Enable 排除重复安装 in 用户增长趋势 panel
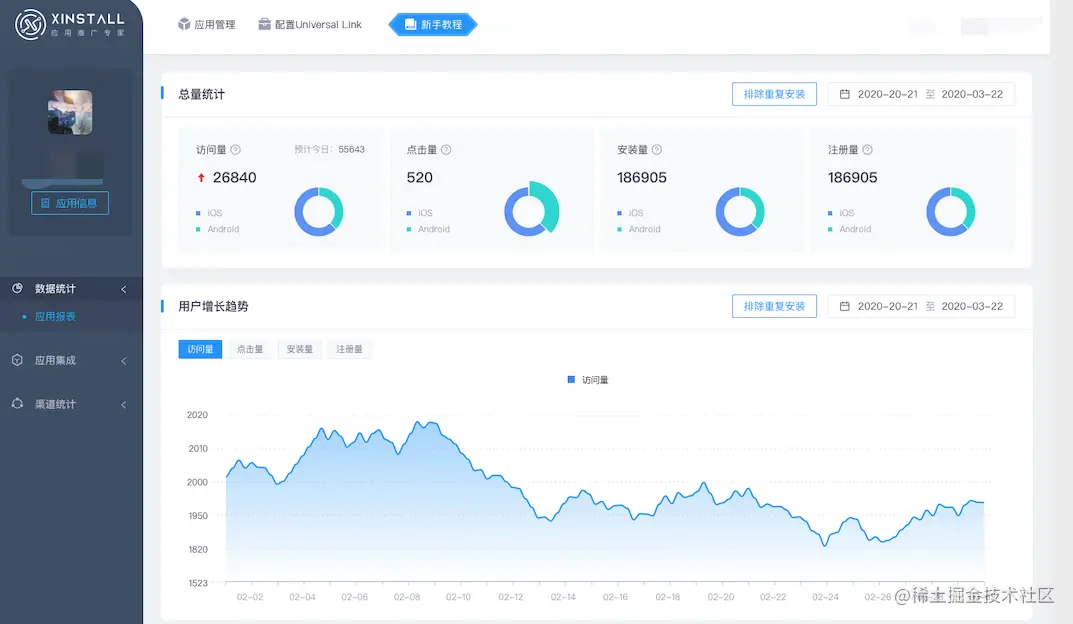Screen dimensions: 1073x624 [x=774, y=306]
